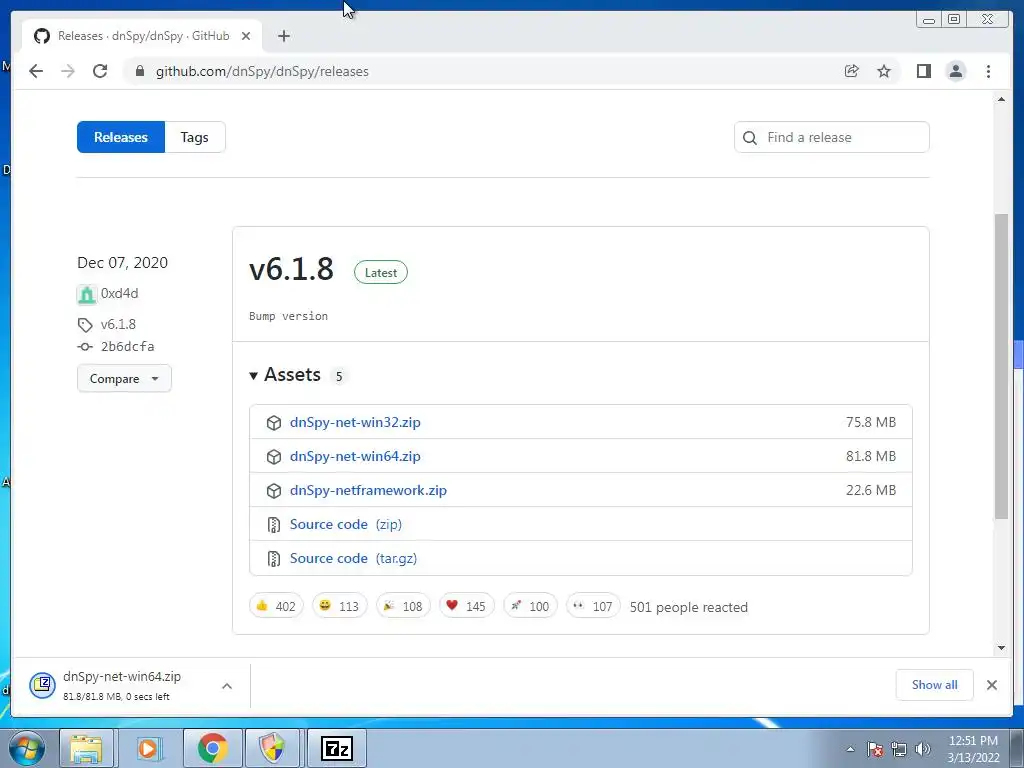
Task: Share this page via share icon
Action: point(852,71)
